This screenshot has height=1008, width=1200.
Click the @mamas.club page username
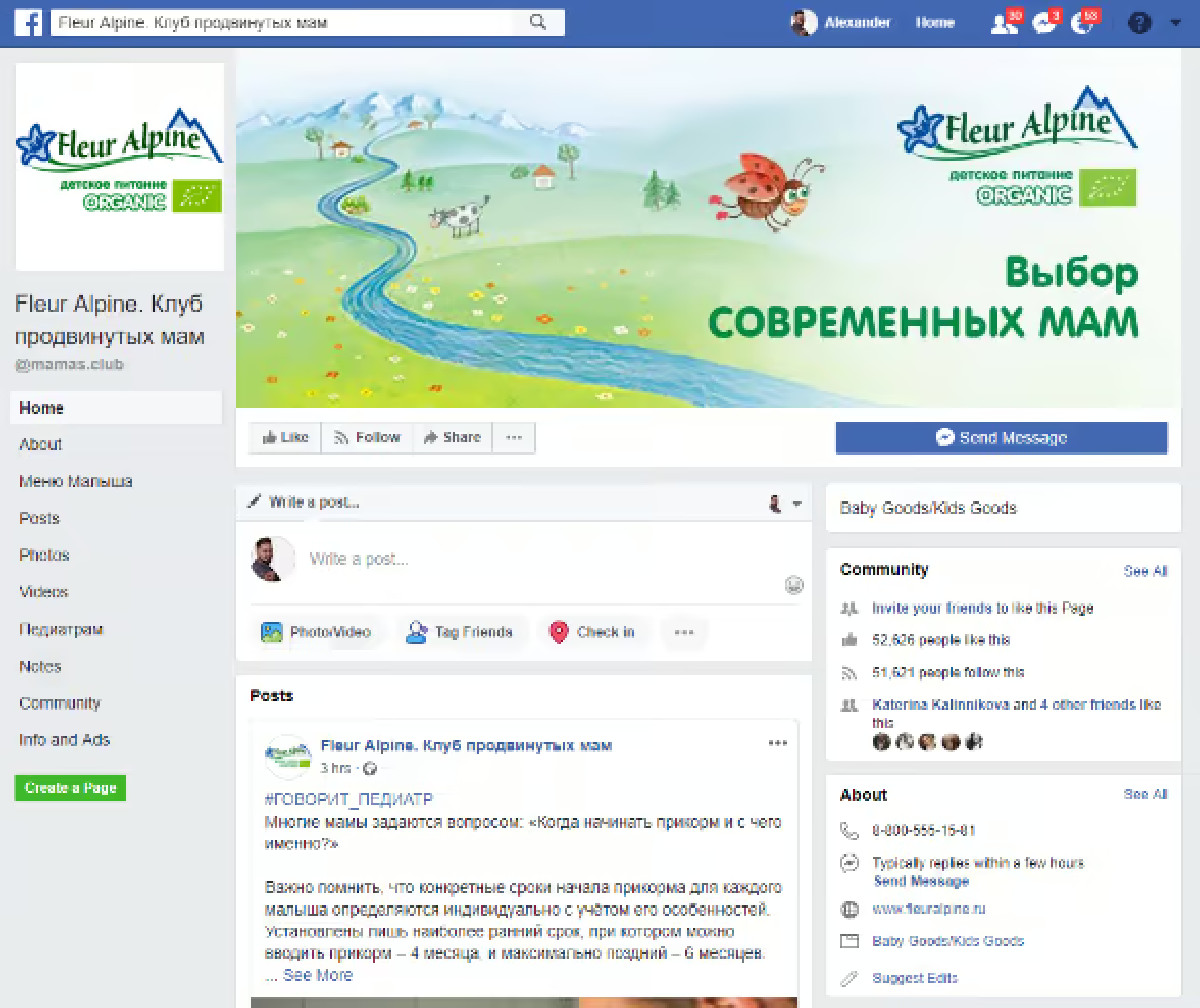tap(69, 365)
